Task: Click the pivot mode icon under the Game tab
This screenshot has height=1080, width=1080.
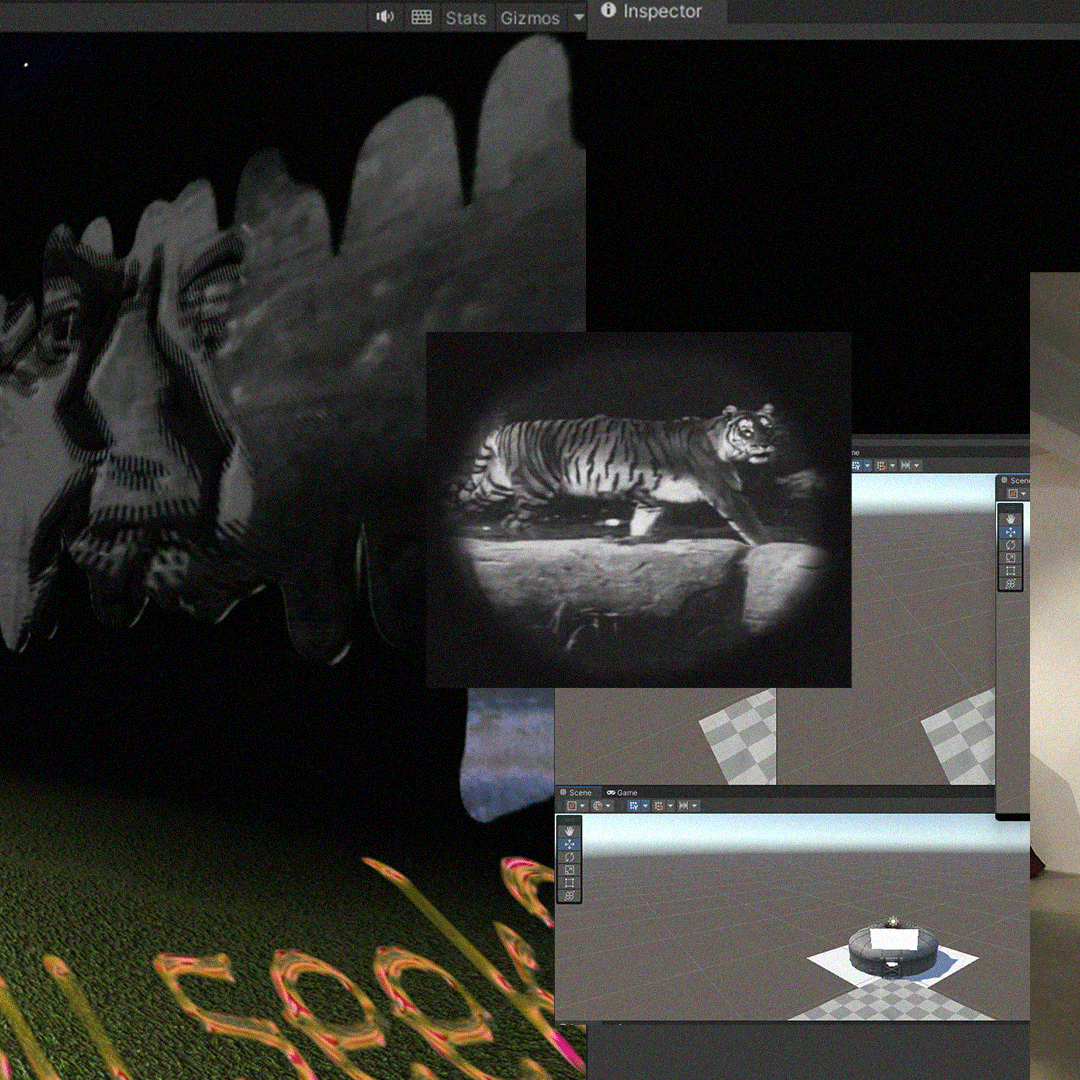Action: click(x=572, y=806)
